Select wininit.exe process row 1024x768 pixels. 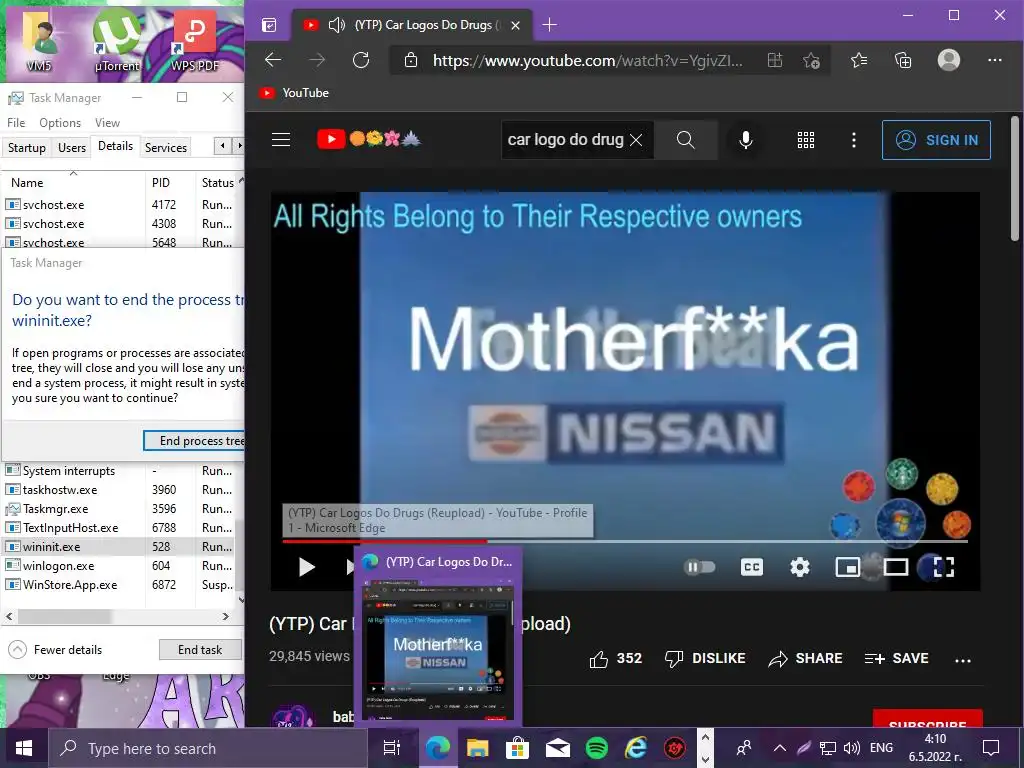click(118, 547)
